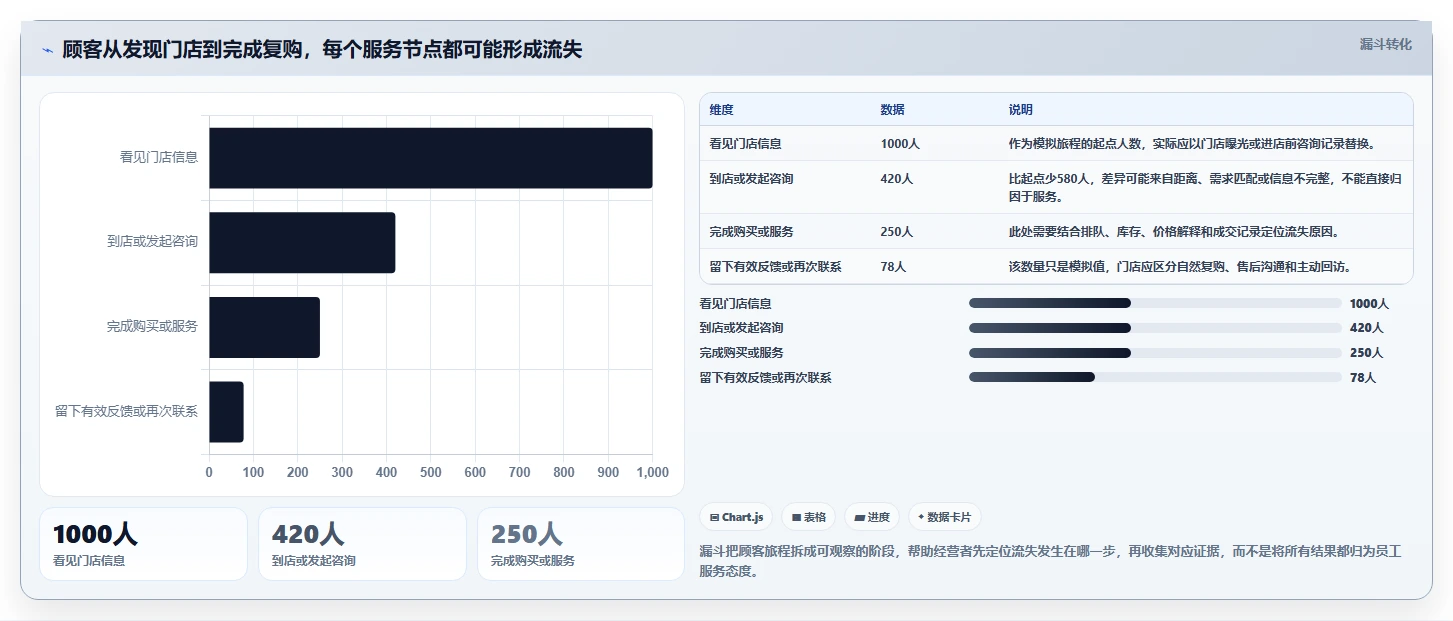
Task: Click the 1,000 tick on the chart x-axis
Action: [x=652, y=472]
